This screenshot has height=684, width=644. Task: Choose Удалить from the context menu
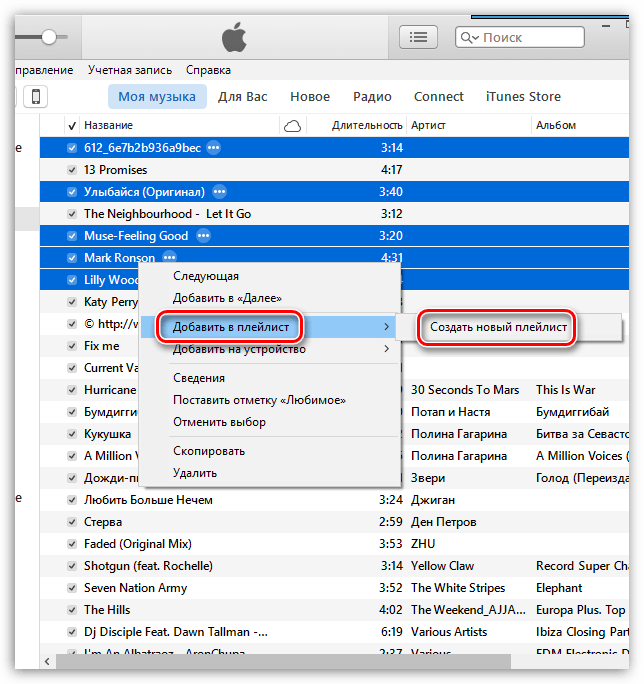[194, 473]
